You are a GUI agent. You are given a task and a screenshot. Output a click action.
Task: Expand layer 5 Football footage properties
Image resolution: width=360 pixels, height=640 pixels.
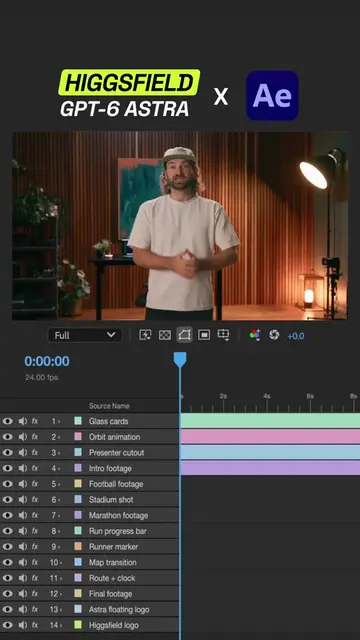tap(59, 484)
